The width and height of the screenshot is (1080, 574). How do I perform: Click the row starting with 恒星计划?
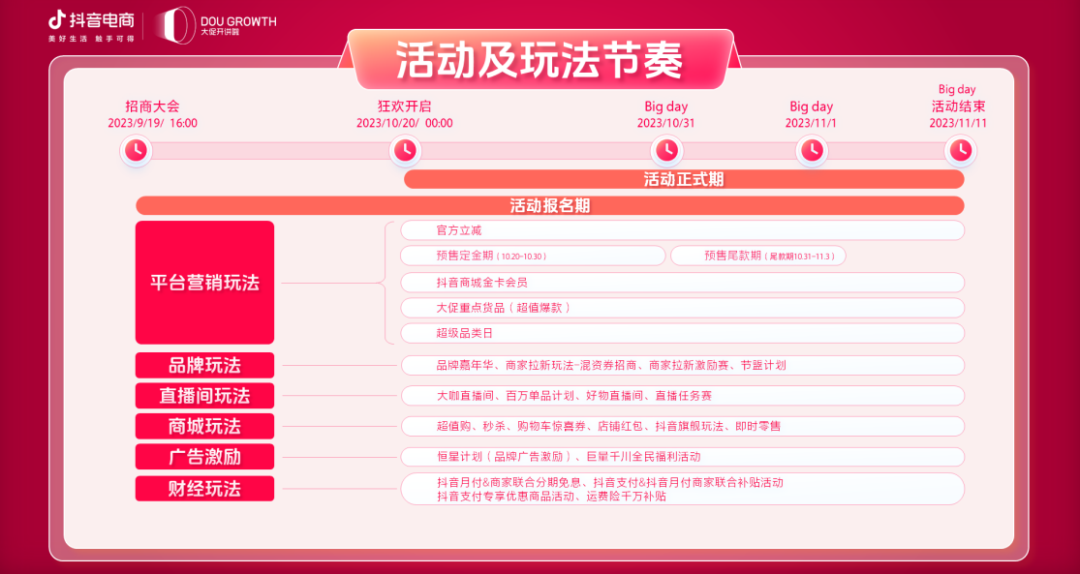682,457
